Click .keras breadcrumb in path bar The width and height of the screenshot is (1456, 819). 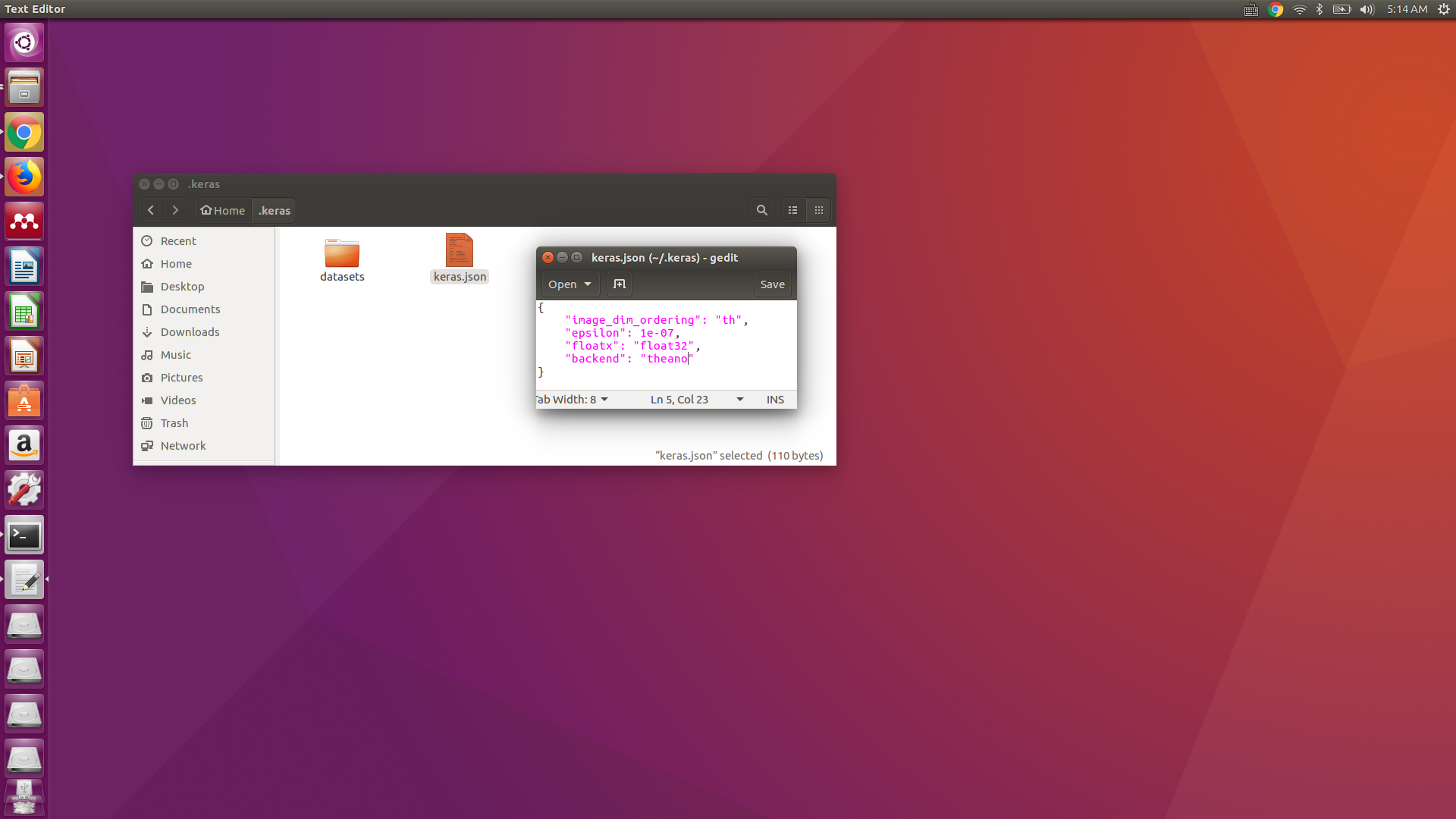274,210
